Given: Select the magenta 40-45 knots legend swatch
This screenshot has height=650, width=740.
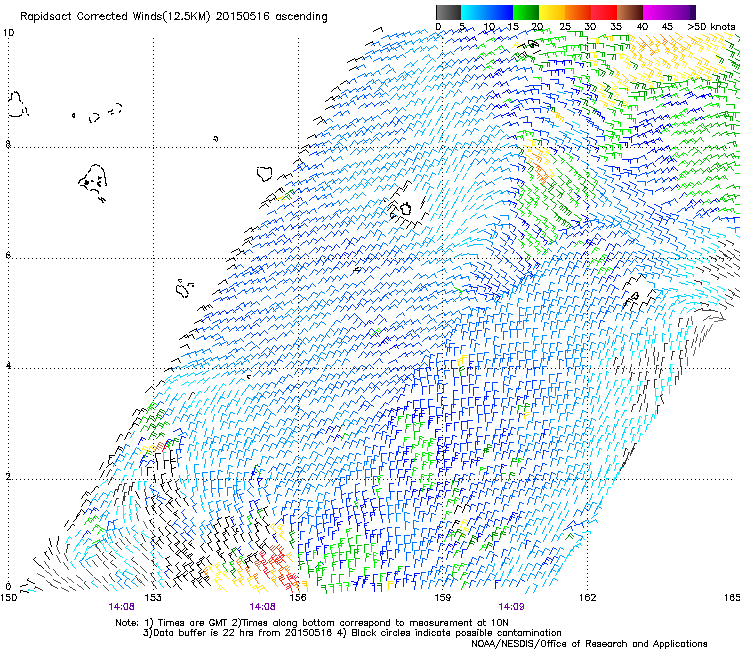Looking at the screenshot, I should 656,12.
